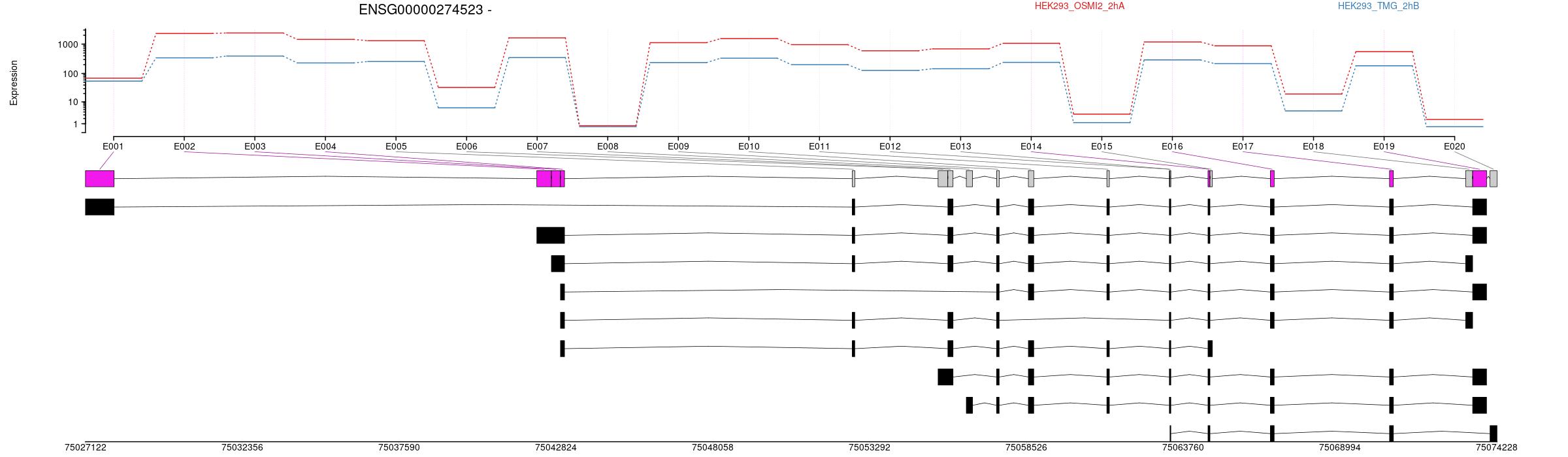
Task: Select exon label E020
Action: point(1454,147)
